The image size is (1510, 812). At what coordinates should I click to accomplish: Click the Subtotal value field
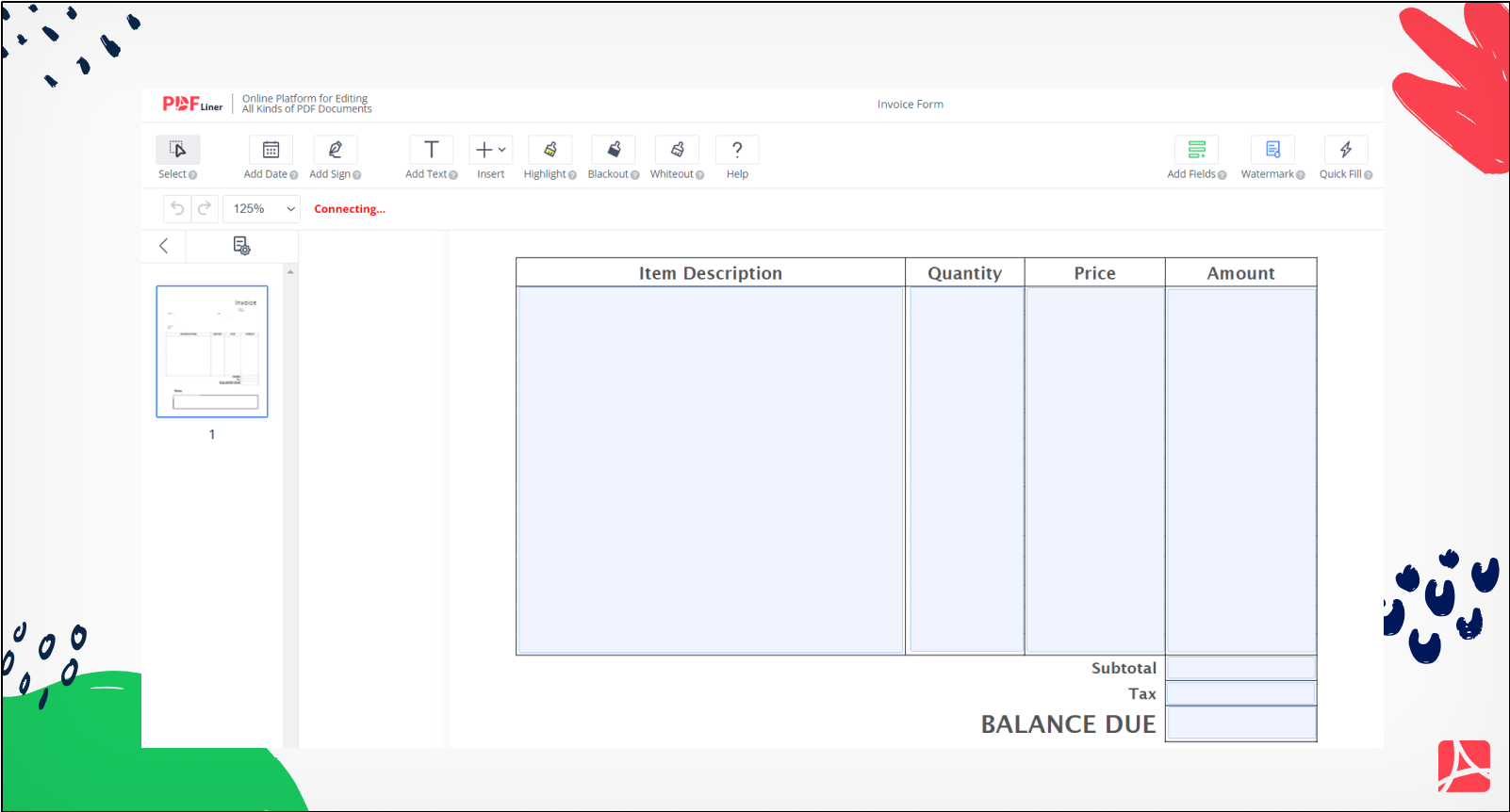click(x=1241, y=668)
